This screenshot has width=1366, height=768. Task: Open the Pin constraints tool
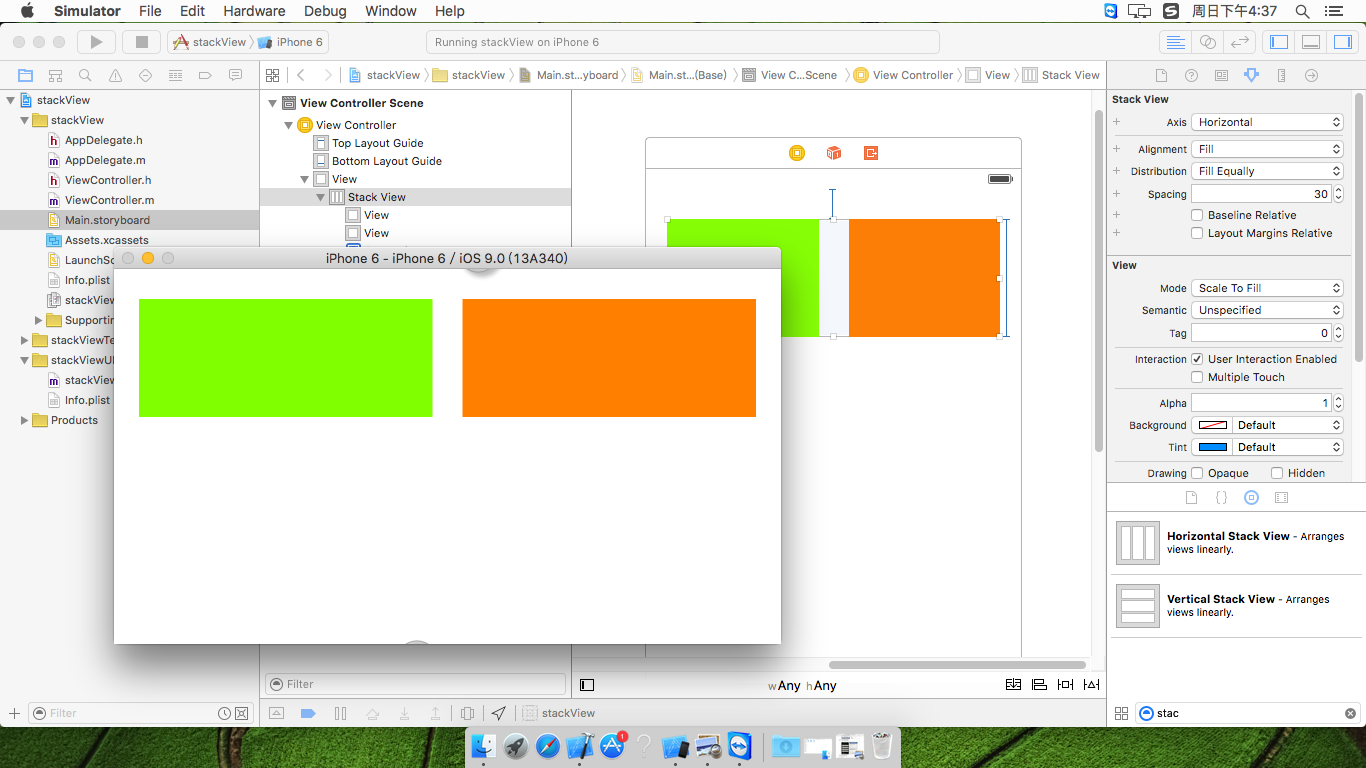coord(1065,685)
